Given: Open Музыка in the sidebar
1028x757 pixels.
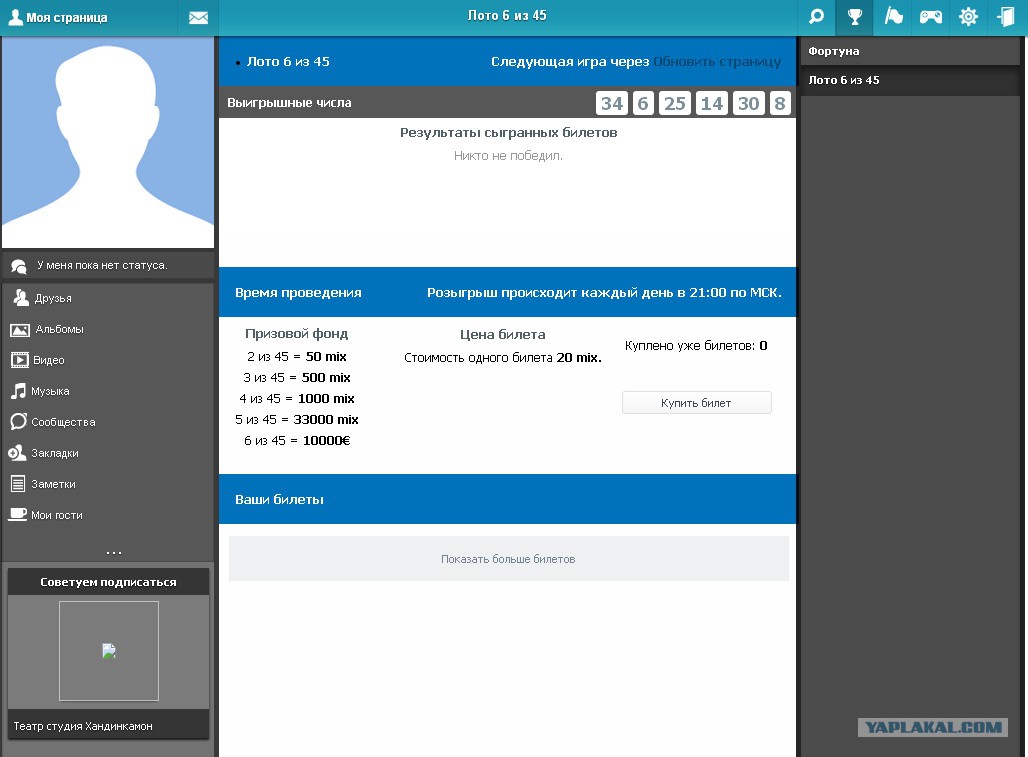Looking at the screenshot, I should tap(50, 391).
